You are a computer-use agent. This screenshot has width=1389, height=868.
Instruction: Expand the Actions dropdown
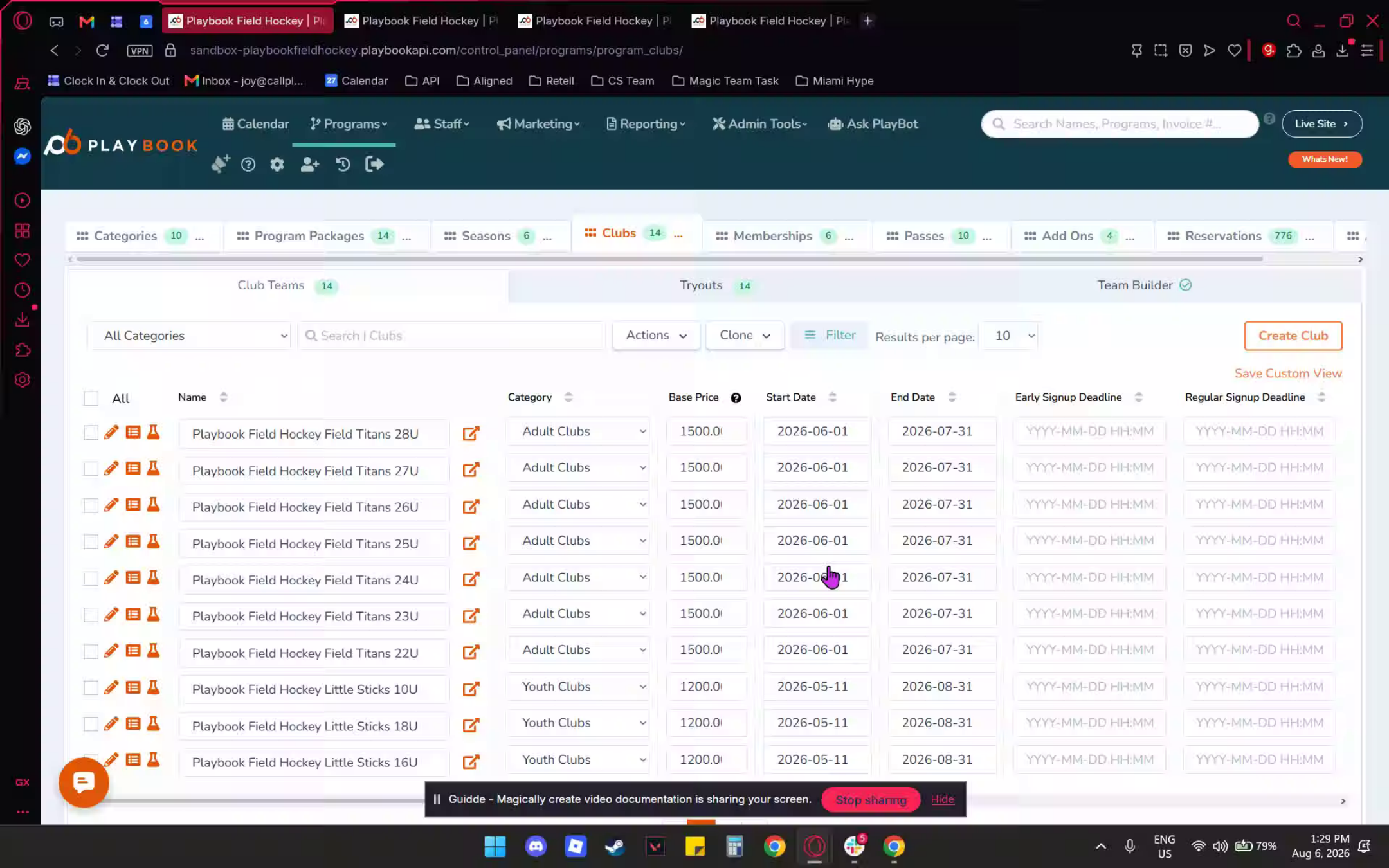tap(656, 336)
